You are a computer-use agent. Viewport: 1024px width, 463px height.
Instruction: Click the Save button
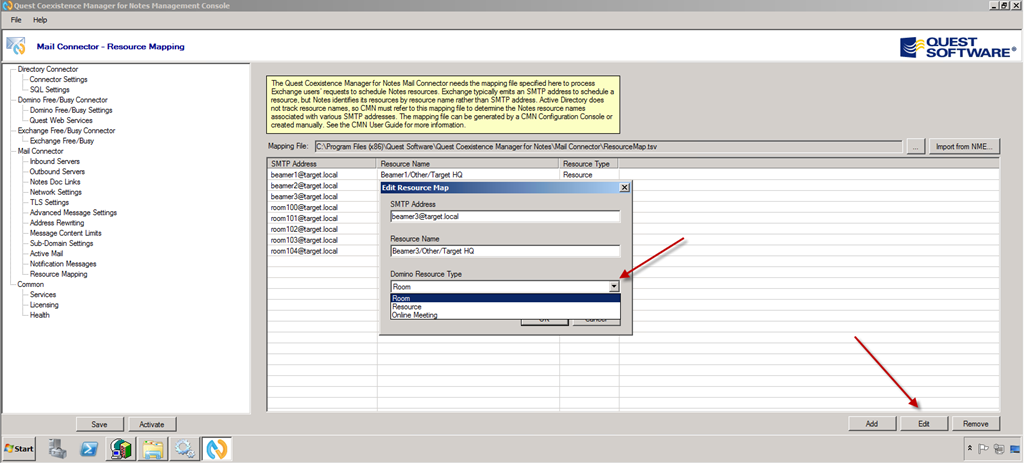pos(99,424)
